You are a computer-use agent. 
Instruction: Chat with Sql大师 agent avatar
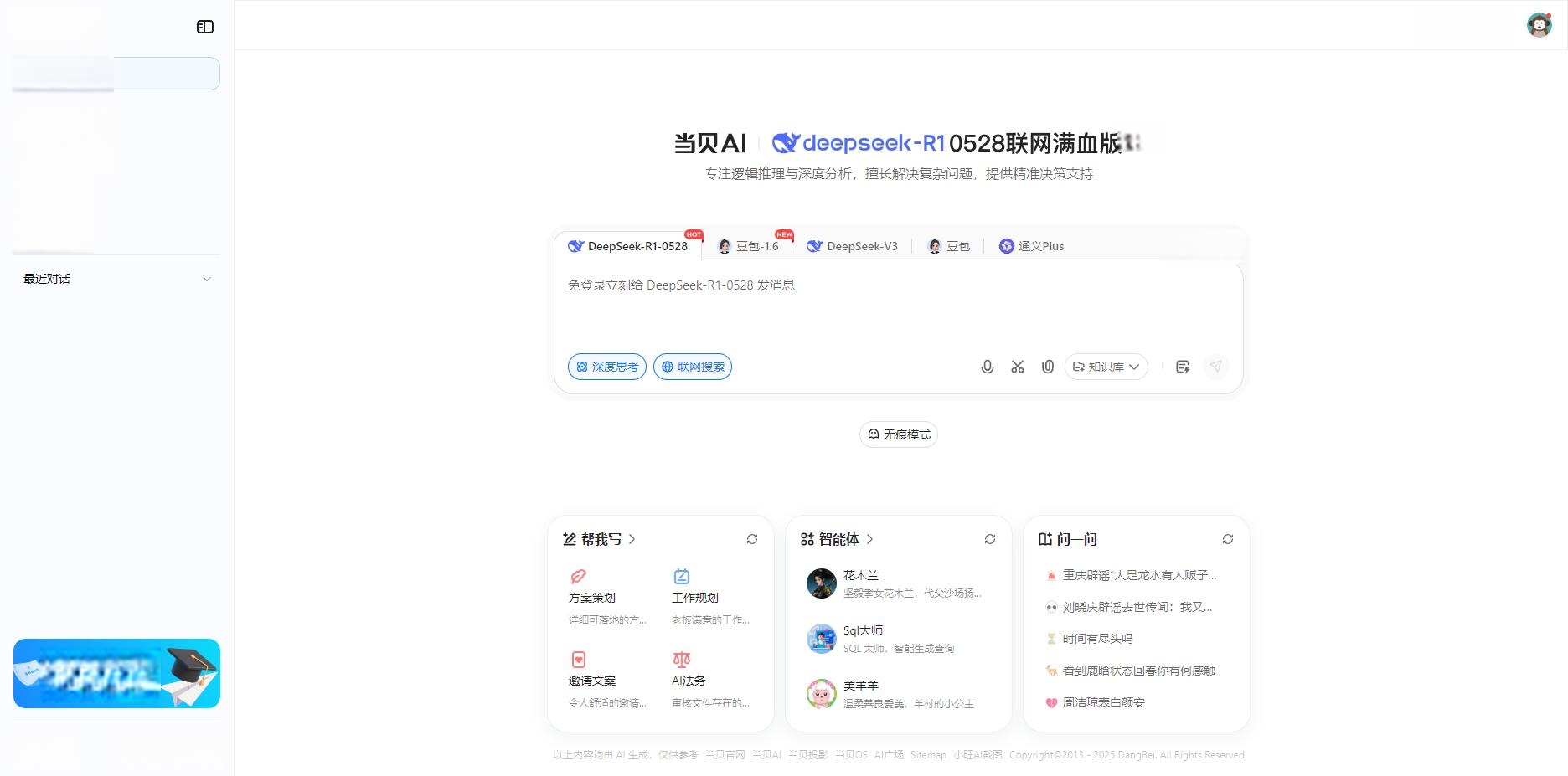coord(821,639)
